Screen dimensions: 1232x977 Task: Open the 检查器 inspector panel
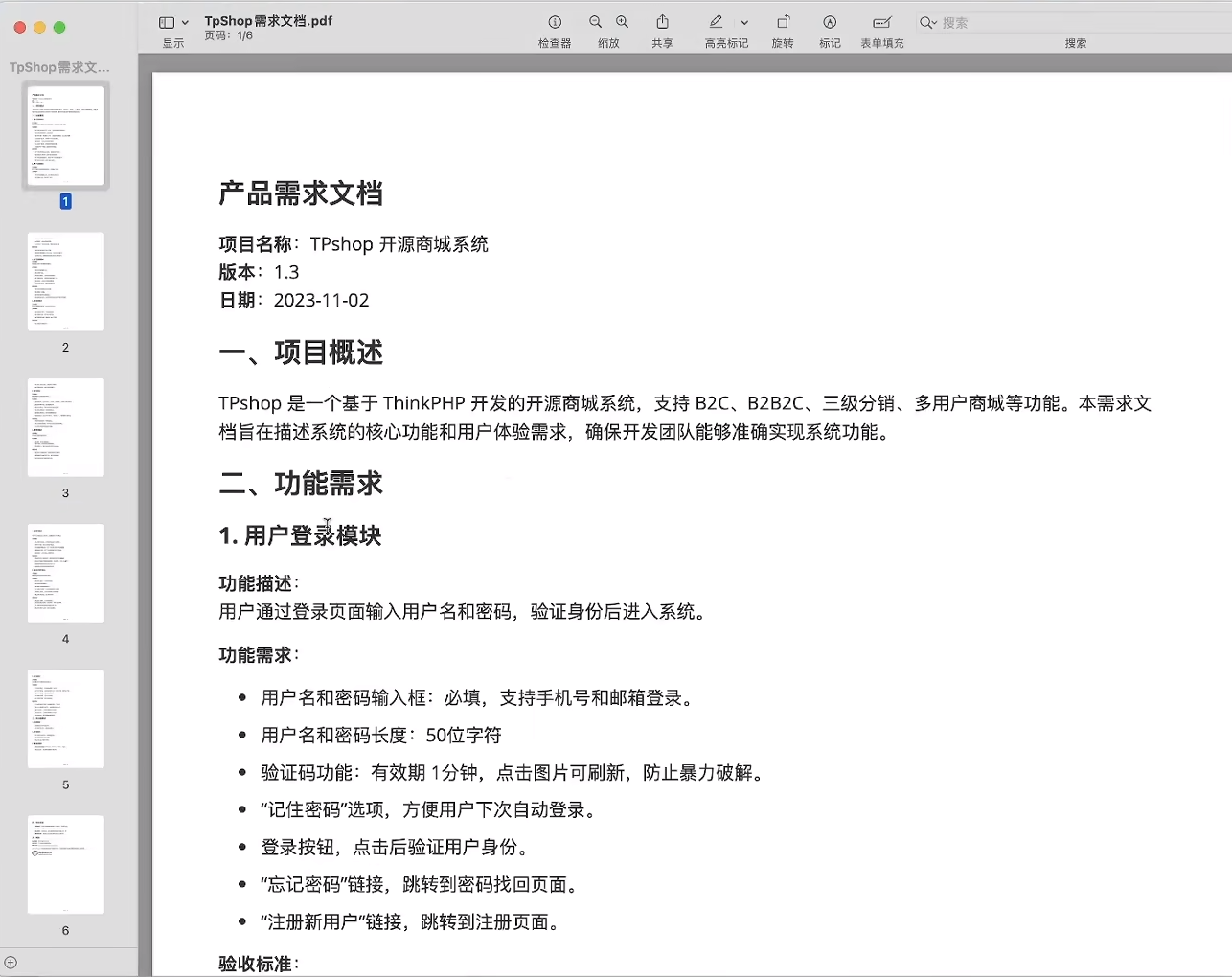(554, 21)
